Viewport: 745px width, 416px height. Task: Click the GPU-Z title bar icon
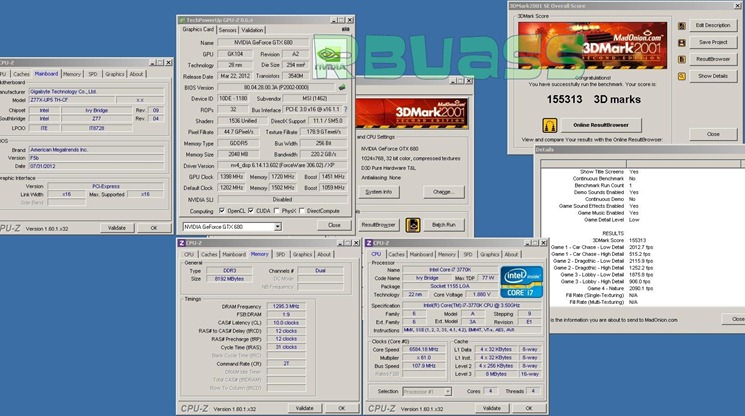click(181, 20)
